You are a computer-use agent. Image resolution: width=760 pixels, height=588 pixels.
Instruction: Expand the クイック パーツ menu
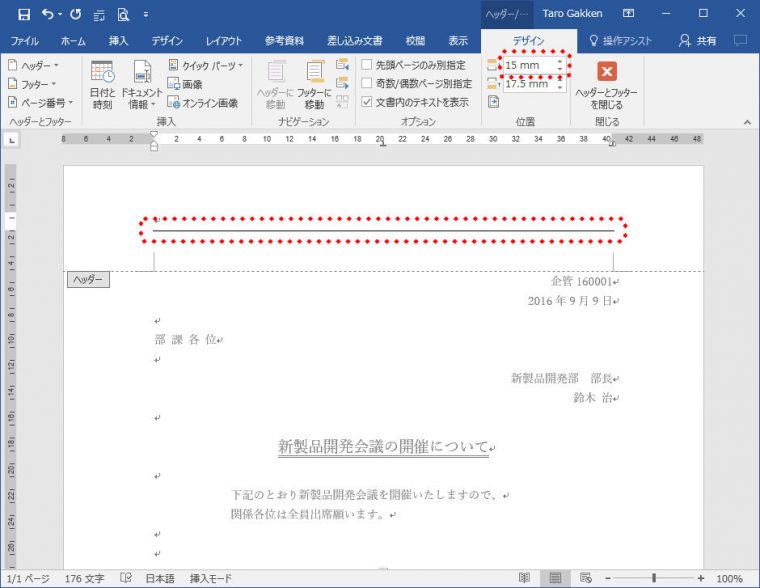[206, 65]
